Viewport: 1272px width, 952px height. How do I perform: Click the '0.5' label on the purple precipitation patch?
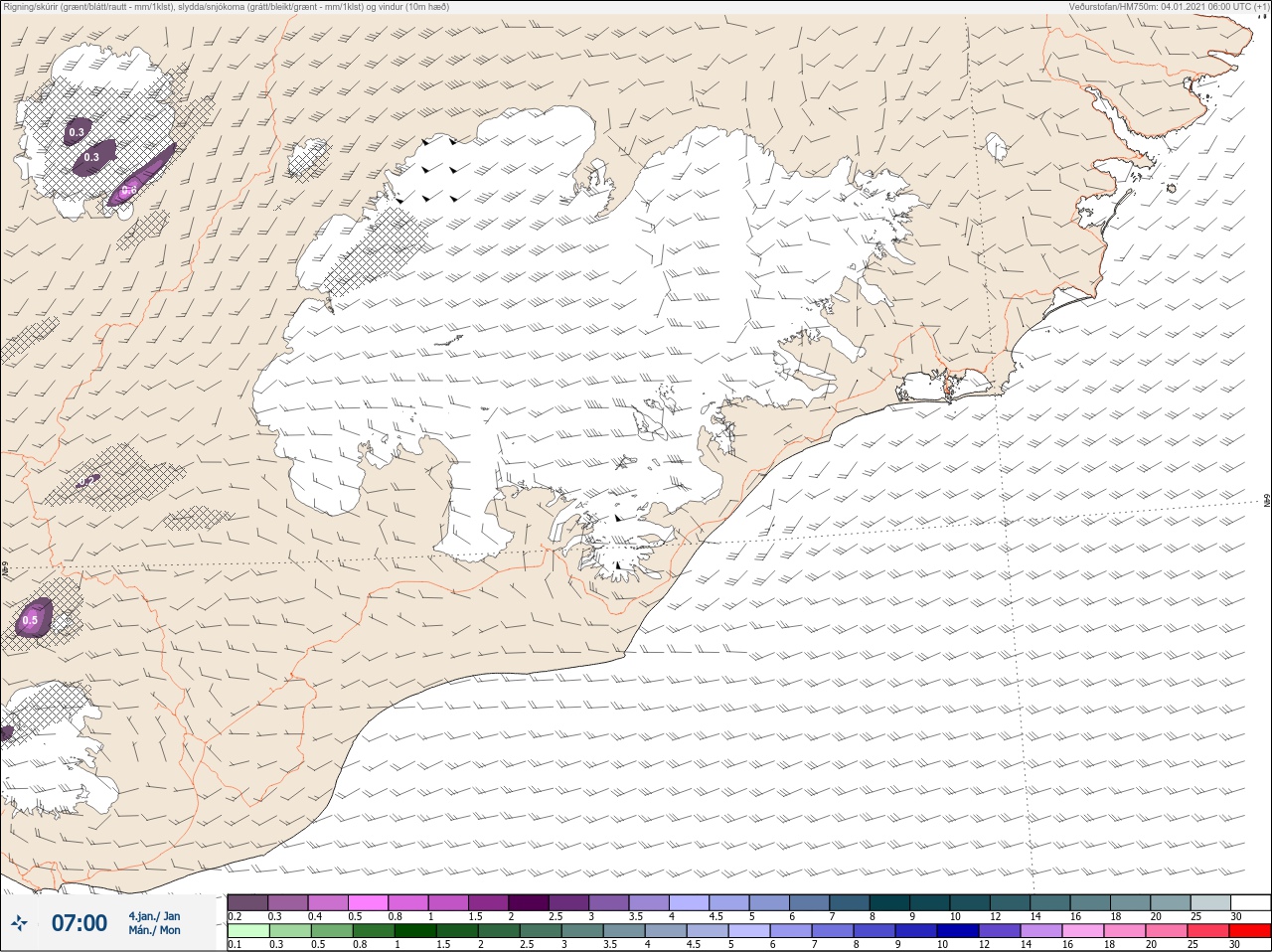(x=30, y=621)
